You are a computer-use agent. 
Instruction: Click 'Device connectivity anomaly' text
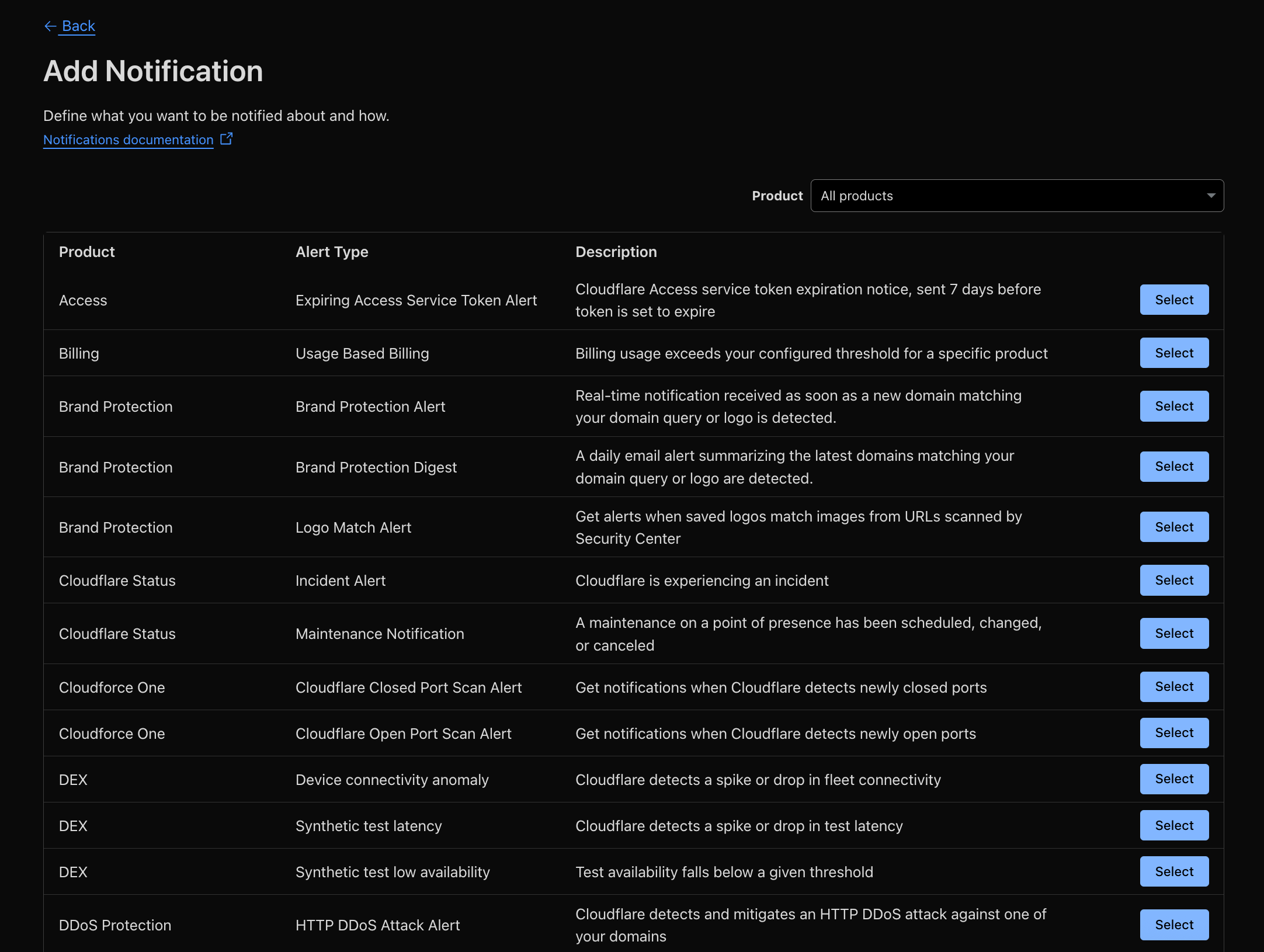coord(392,780)
